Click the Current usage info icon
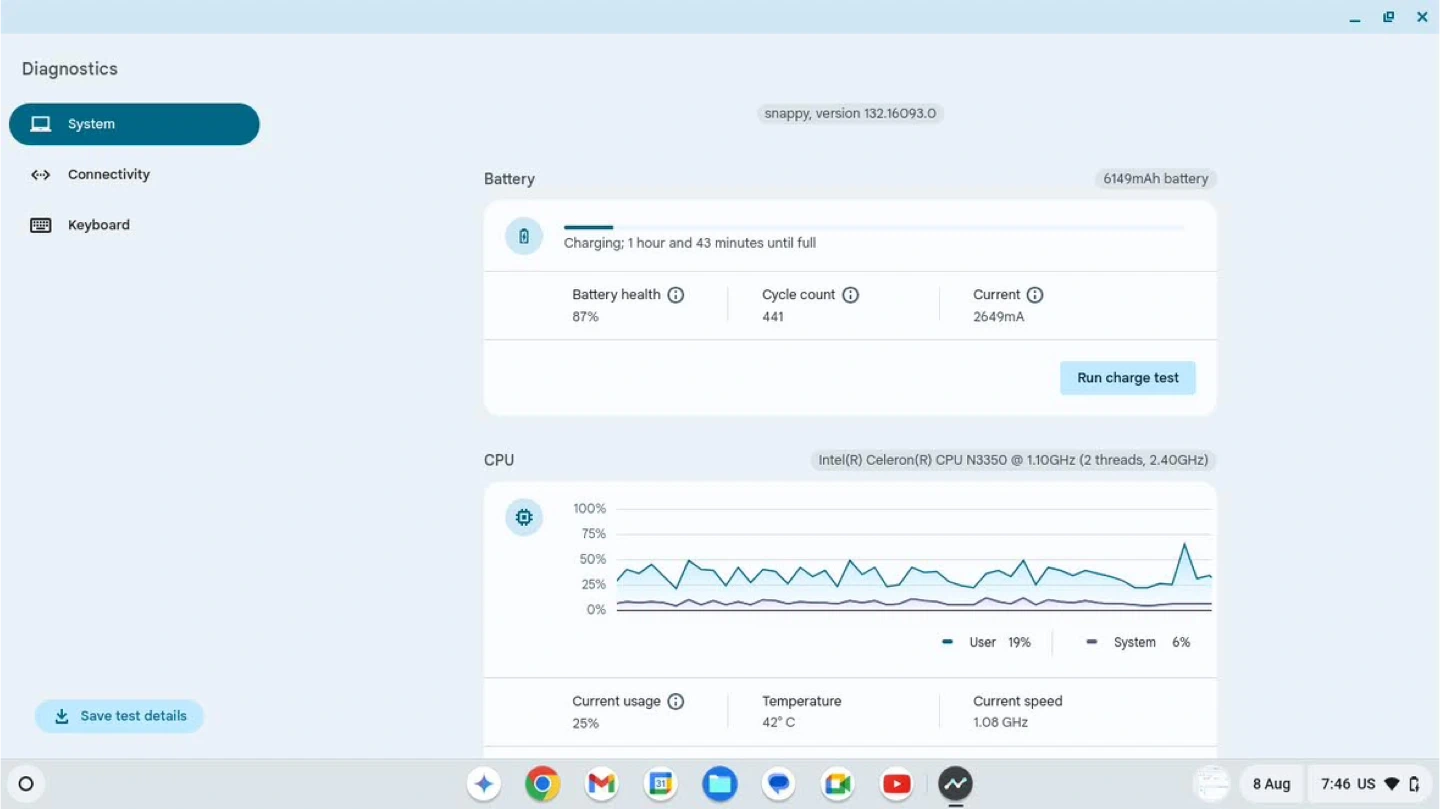Viewport: 1440px width, 809px height. pos(676,702)
